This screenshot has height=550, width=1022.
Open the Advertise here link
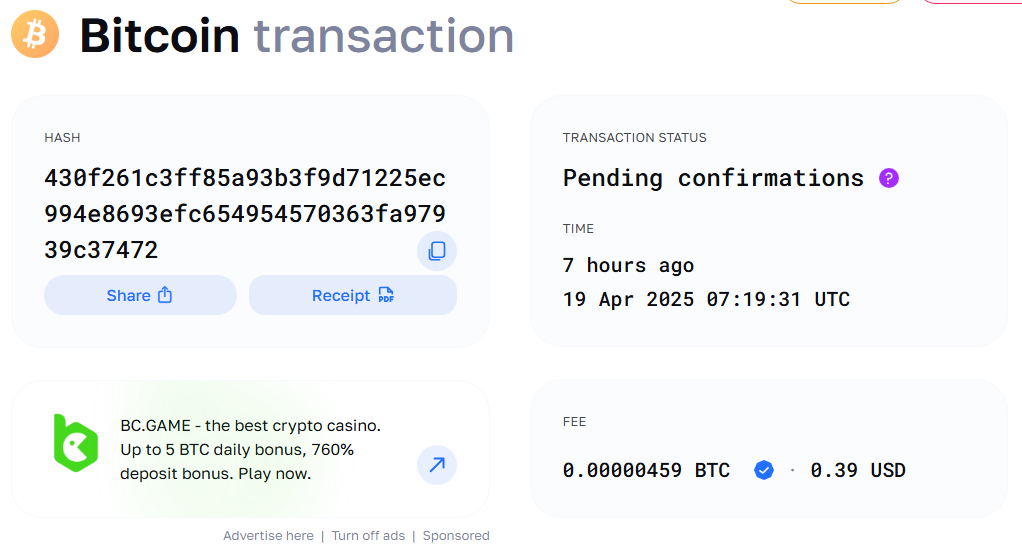click(x=268, y=536)
